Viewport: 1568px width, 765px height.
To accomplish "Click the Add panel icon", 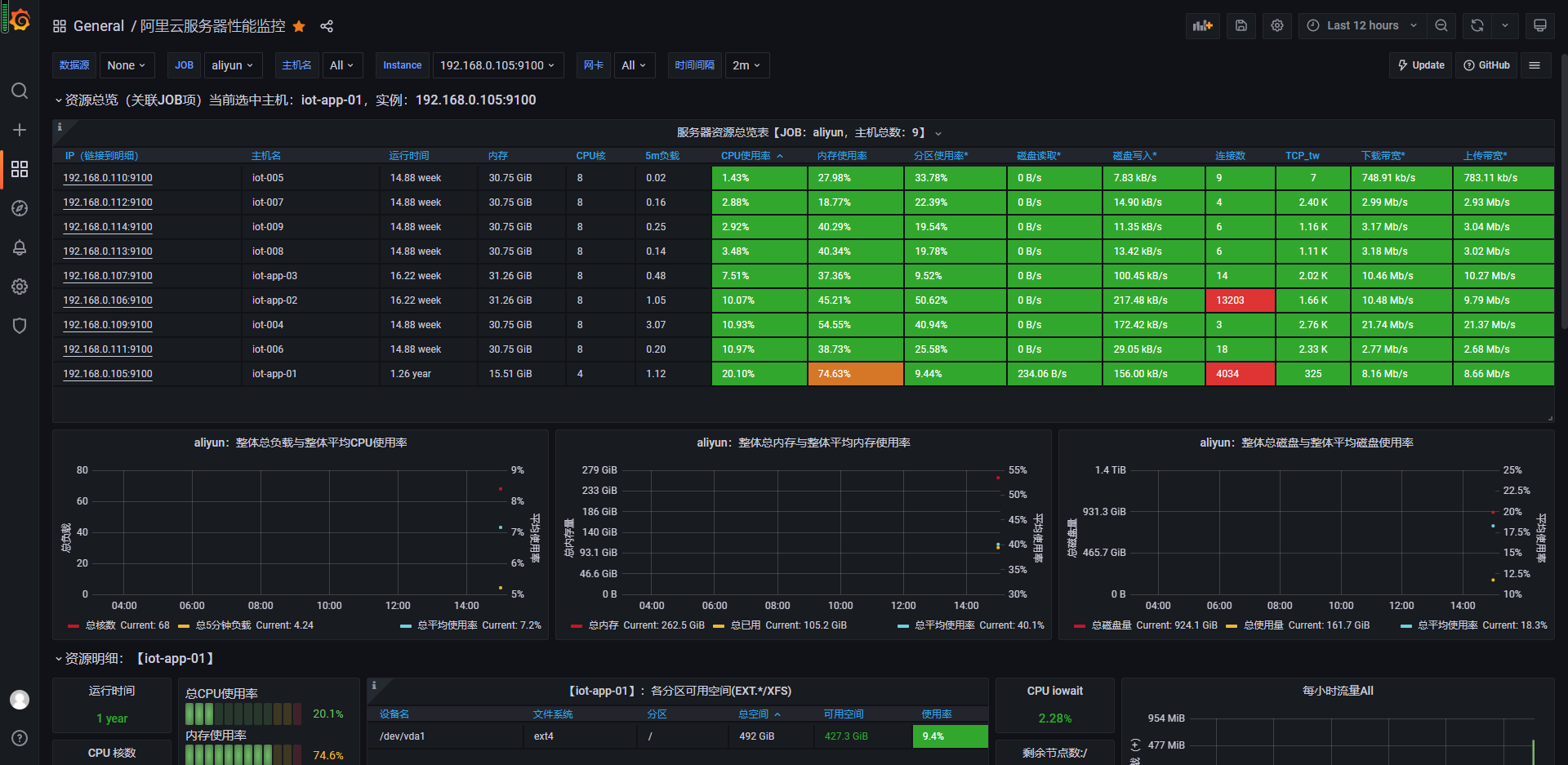I will click(1203, 25).
